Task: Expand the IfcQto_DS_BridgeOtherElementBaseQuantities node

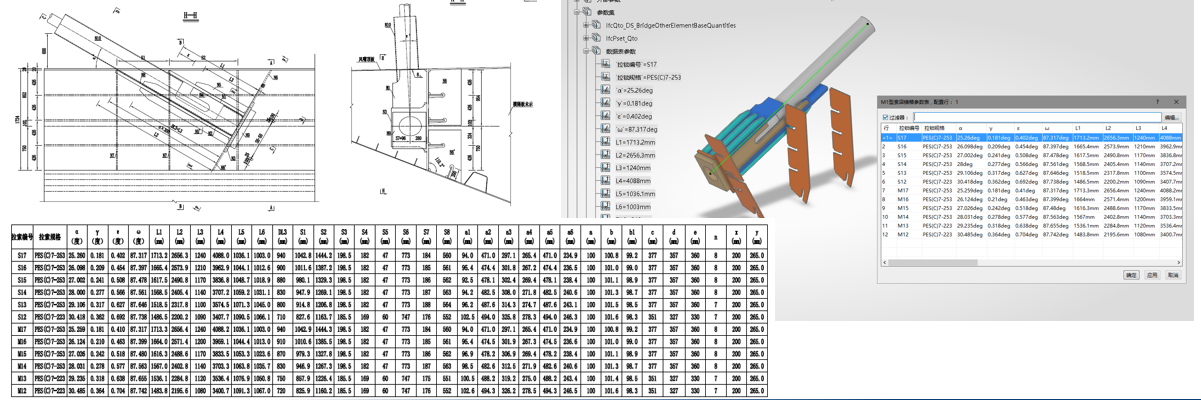Action: tap(586, 25)
